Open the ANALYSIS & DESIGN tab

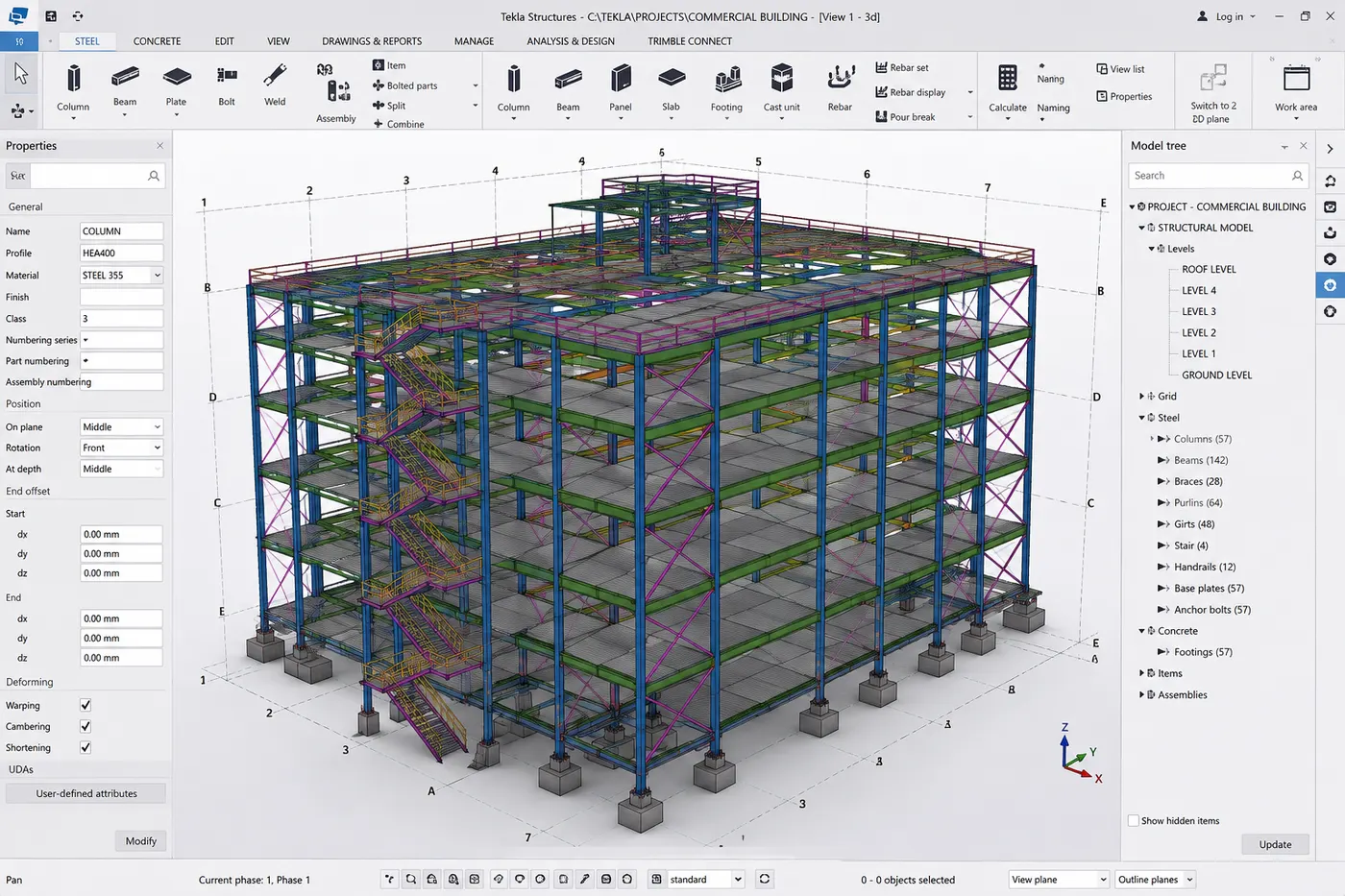571,41
